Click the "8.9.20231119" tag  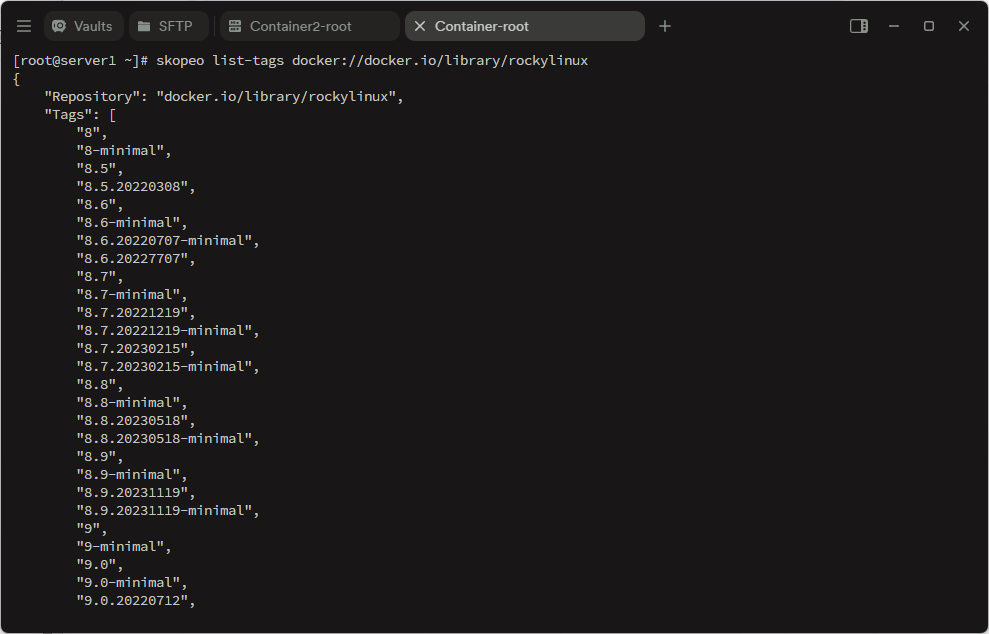[x=136, y=492]
